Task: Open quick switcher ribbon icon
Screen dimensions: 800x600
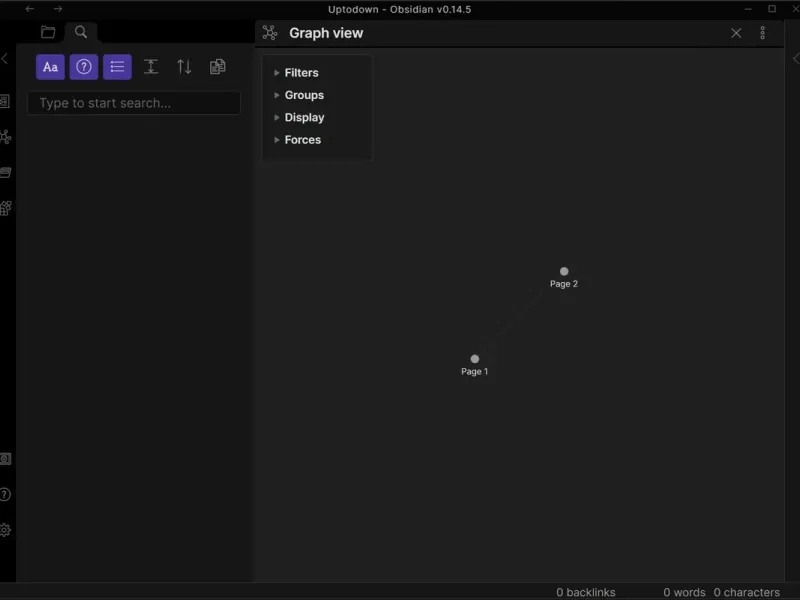Action: click(x=5, y=102)
